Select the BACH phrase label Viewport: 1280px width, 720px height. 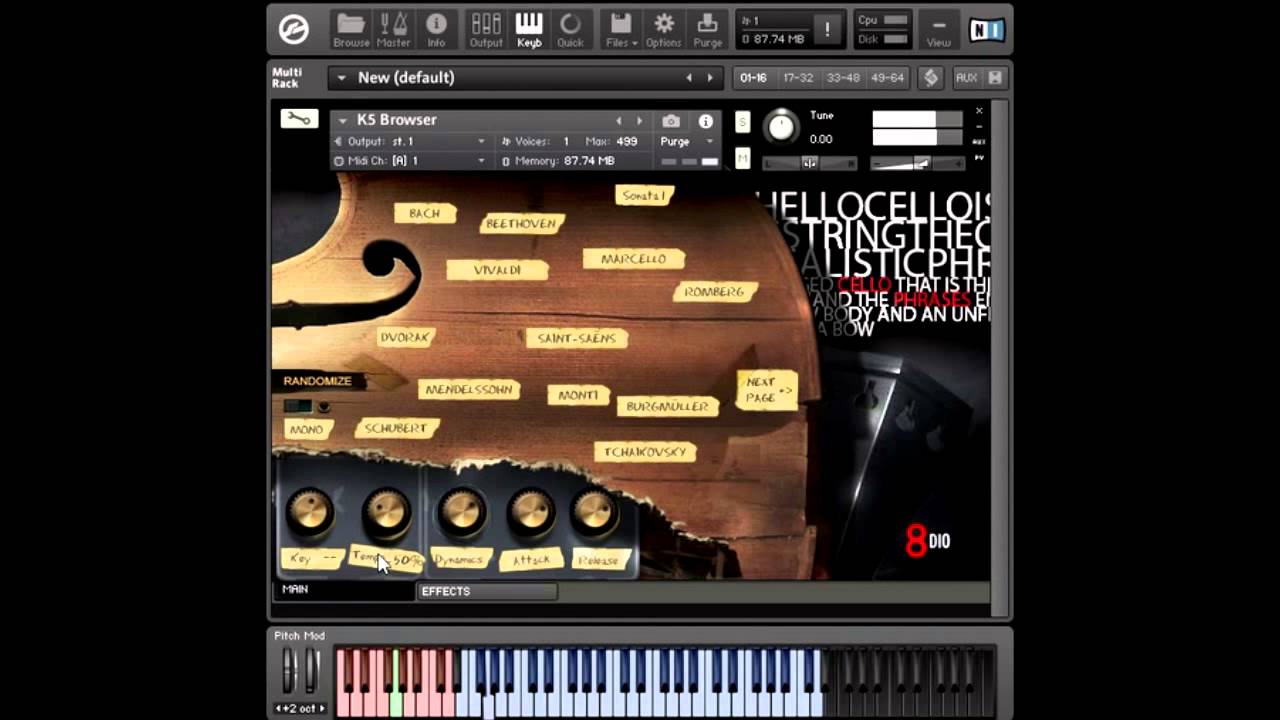[425, 213]
